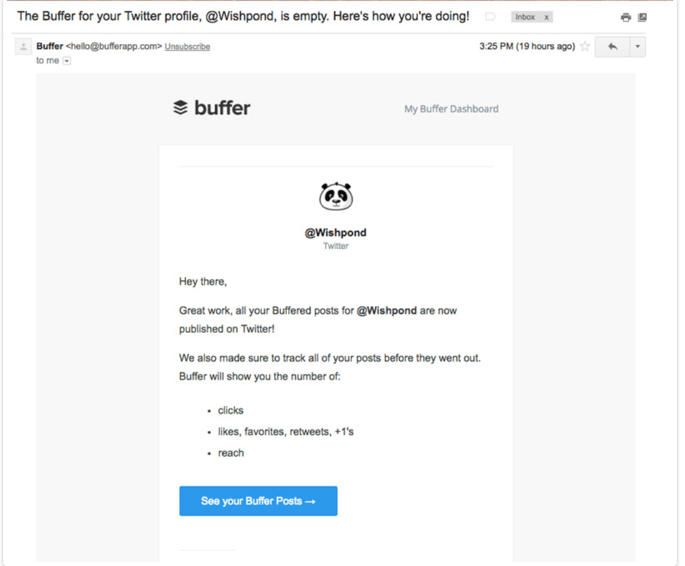Viewport: 685px width, 566px height.
Task: Click the Buffer logo in the email
Action: [211, 108]
